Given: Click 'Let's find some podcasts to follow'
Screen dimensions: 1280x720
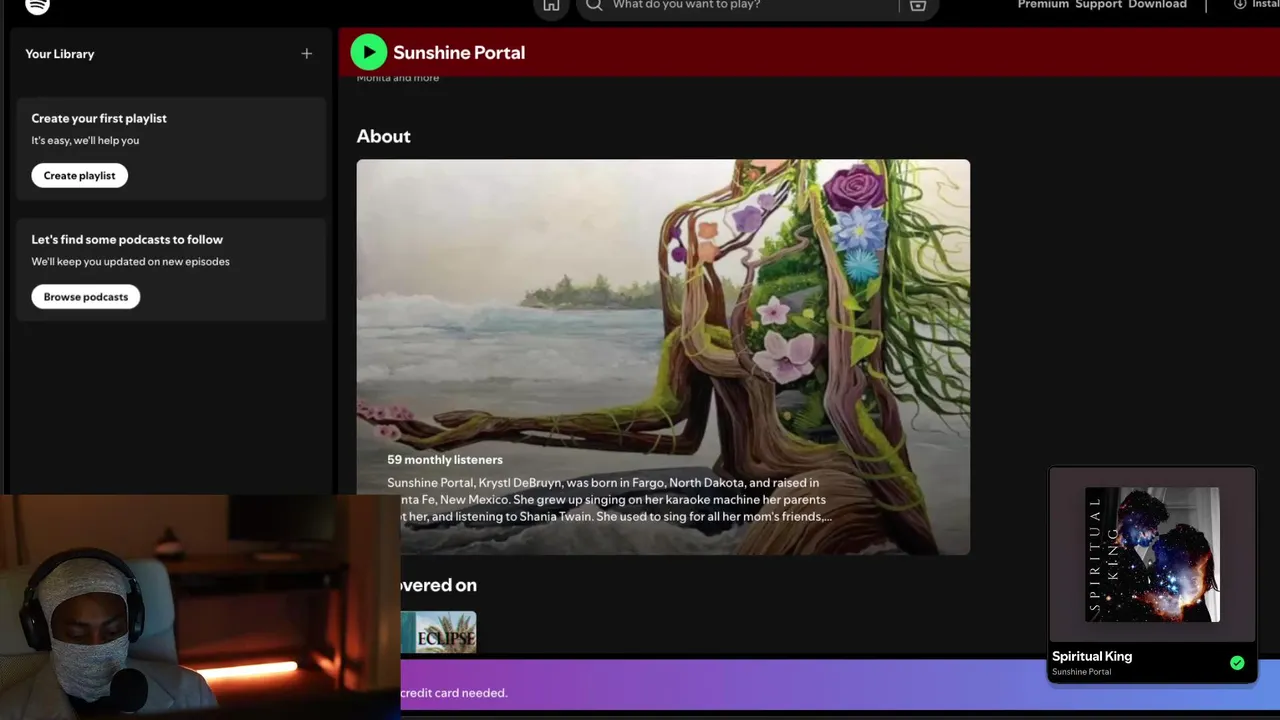Looking at the screenshot, I should (x=127, y=240).
